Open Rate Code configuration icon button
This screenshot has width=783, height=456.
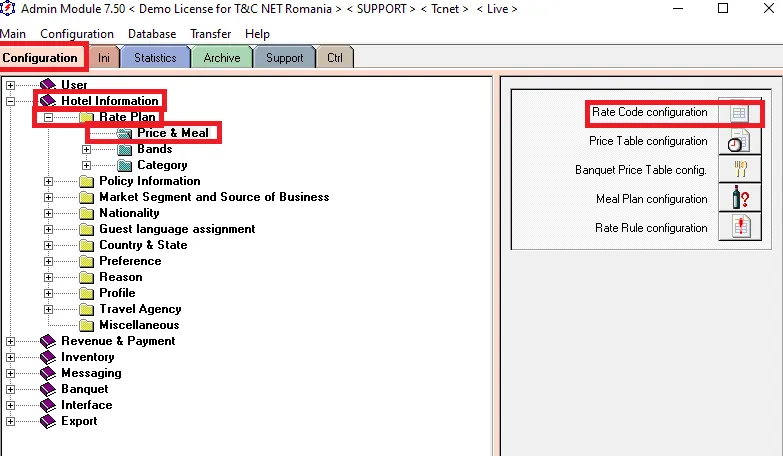740,113
